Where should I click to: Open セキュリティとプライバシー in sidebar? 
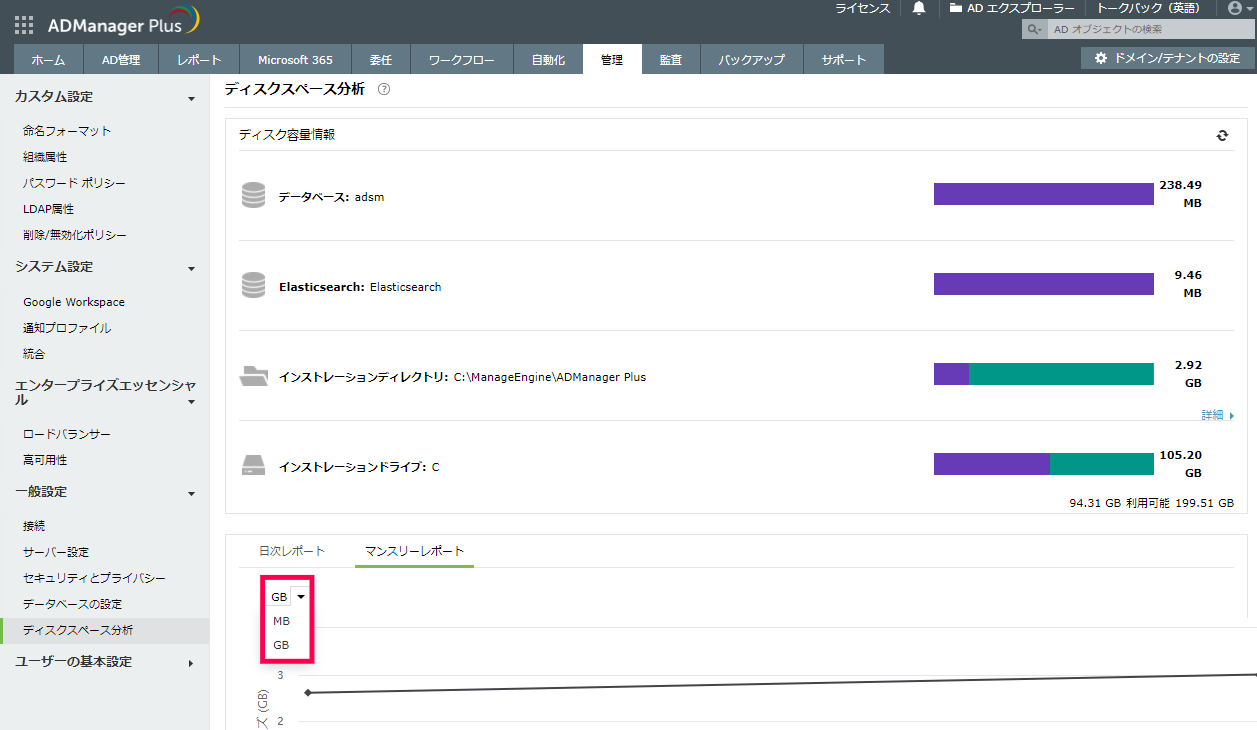[95, 578]
